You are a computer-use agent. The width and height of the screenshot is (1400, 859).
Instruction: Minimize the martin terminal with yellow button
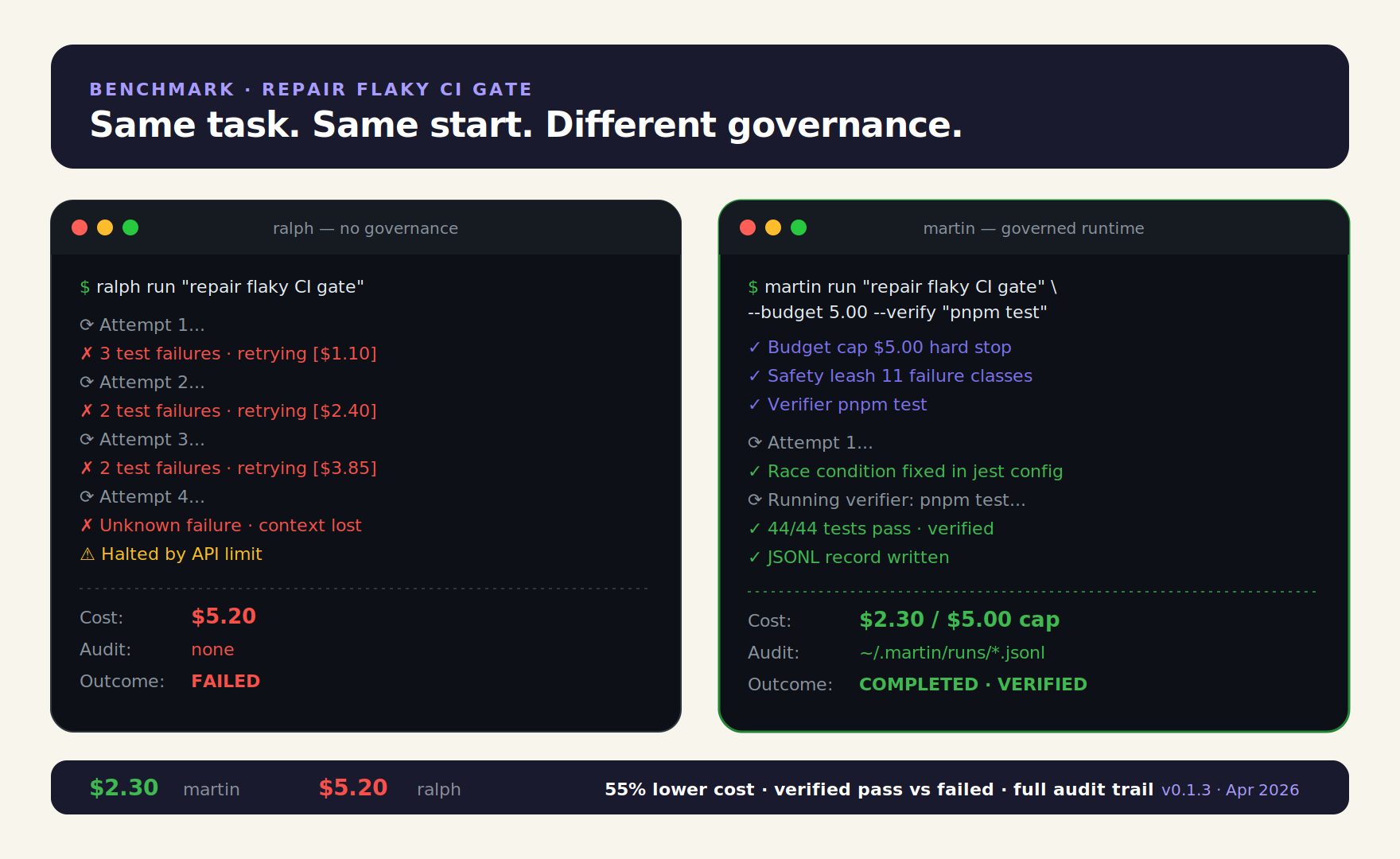click(x=773, y=227)
